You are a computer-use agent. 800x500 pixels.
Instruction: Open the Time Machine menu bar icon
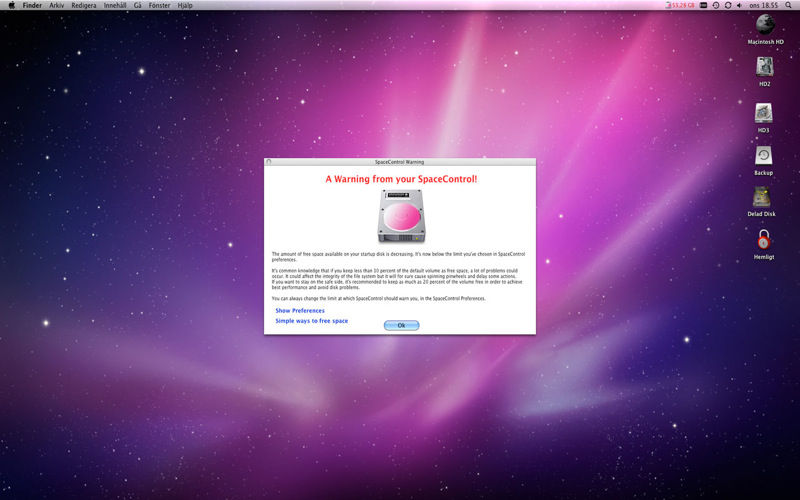[x=715, y=5]
